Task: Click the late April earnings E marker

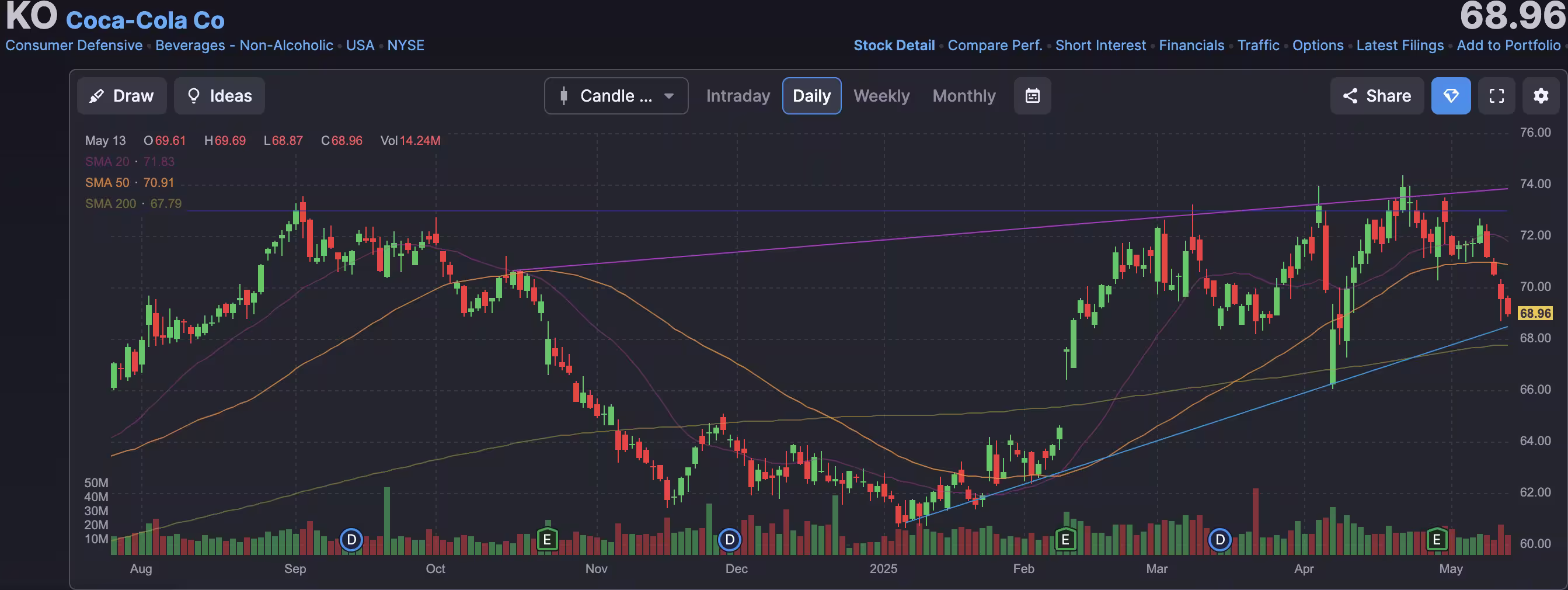Action: pos(1437,539)
